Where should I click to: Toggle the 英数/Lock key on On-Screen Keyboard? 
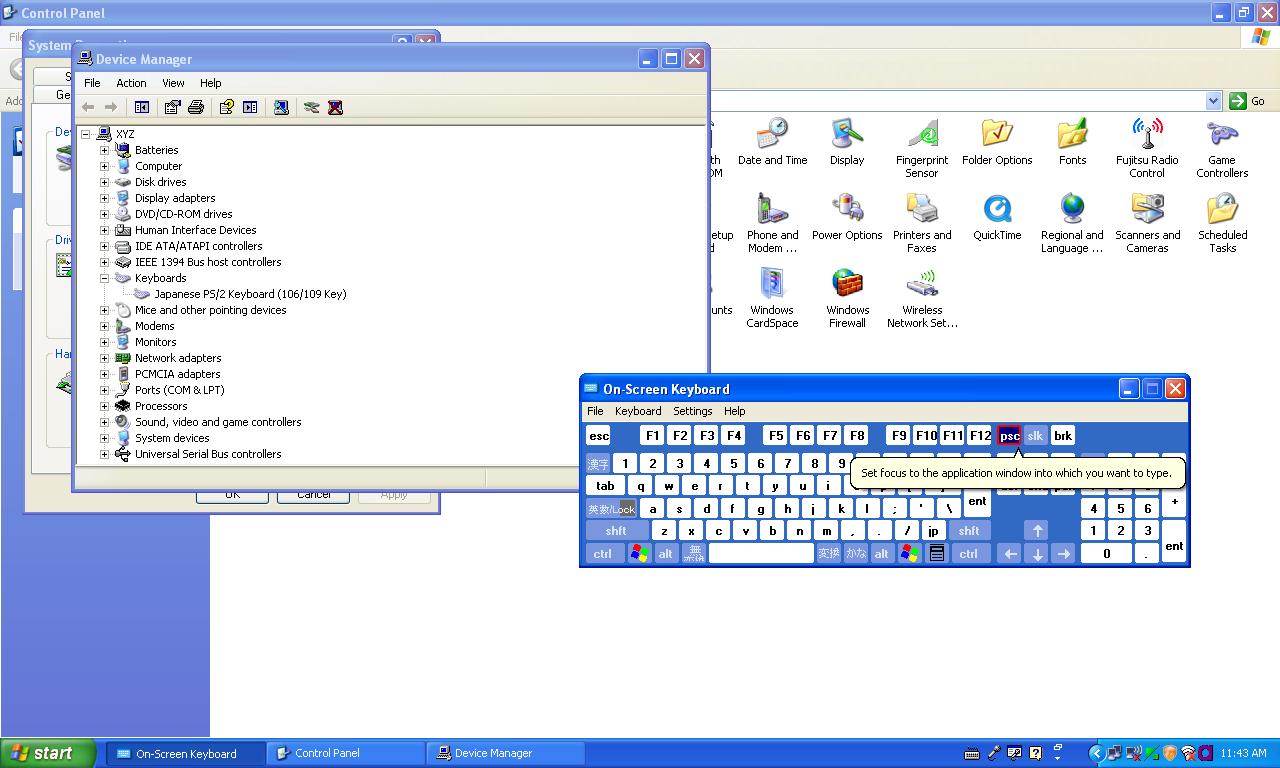coord(611,509)
